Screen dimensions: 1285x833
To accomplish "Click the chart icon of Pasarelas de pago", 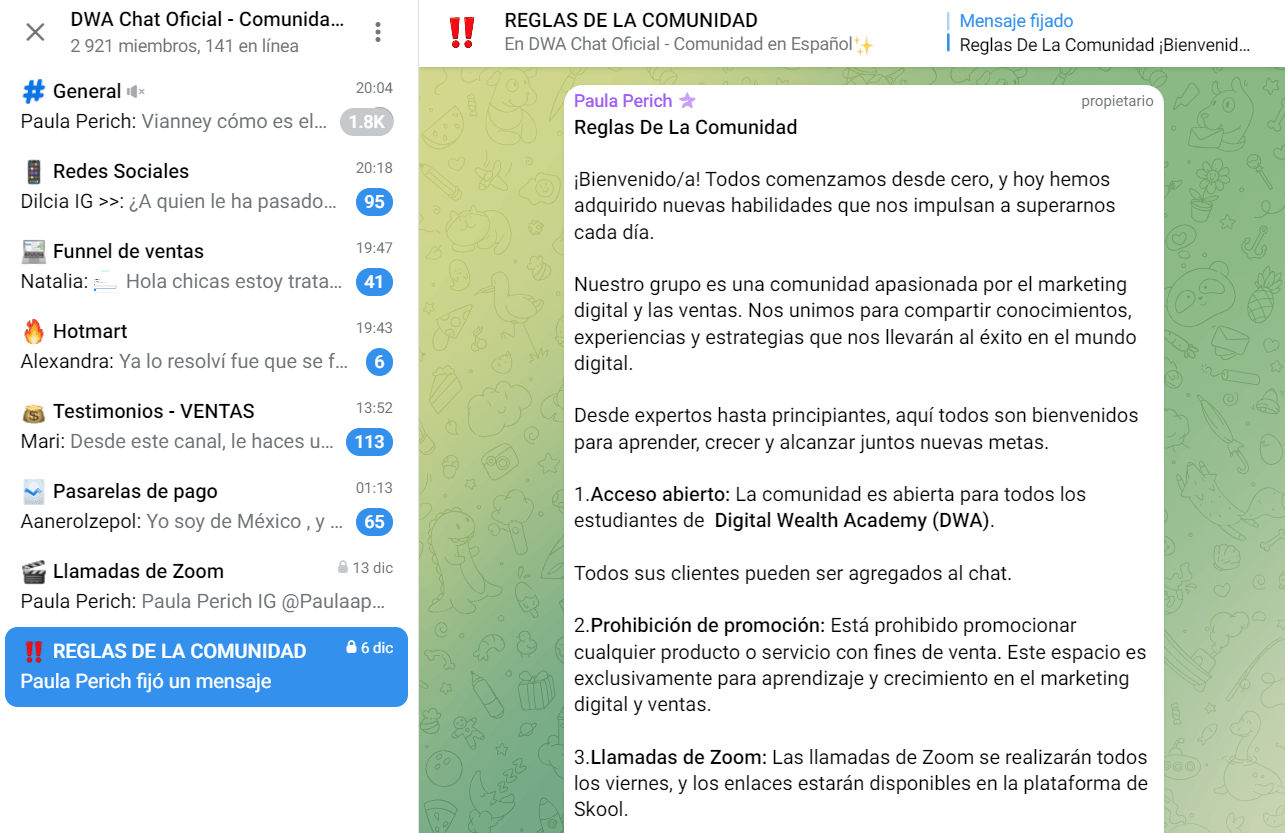I will click(x=33, y=491).
